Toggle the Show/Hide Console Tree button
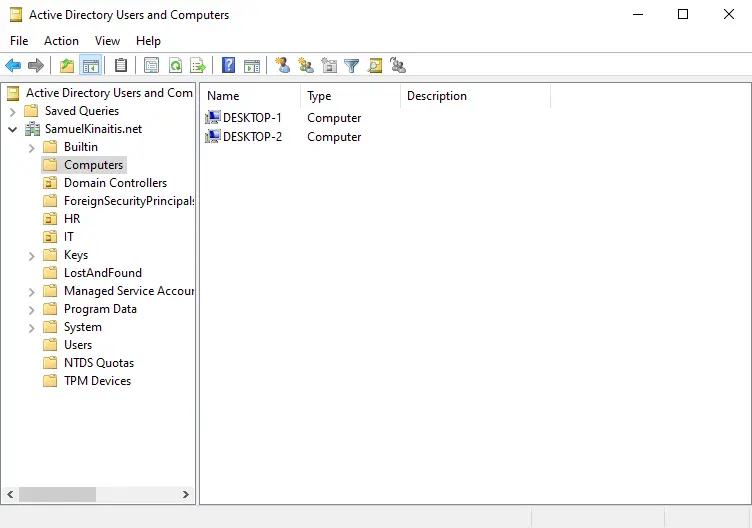The width and height of the screenshot is (752, 528). [x=91, y=66]
